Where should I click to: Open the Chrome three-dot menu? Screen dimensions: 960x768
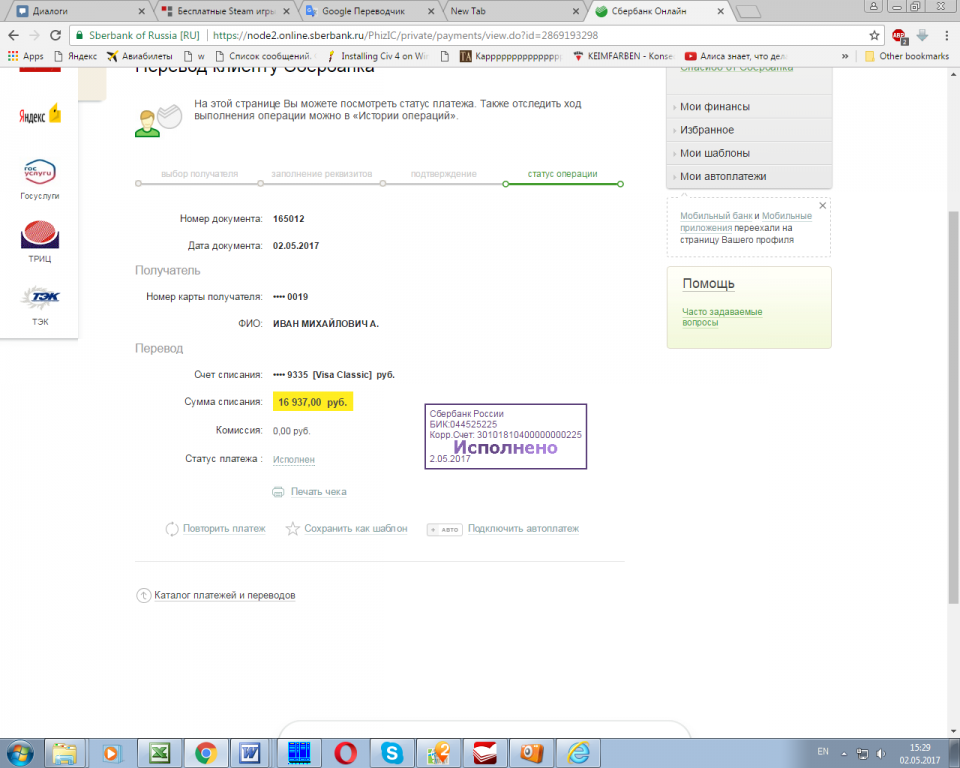point(947,36)
